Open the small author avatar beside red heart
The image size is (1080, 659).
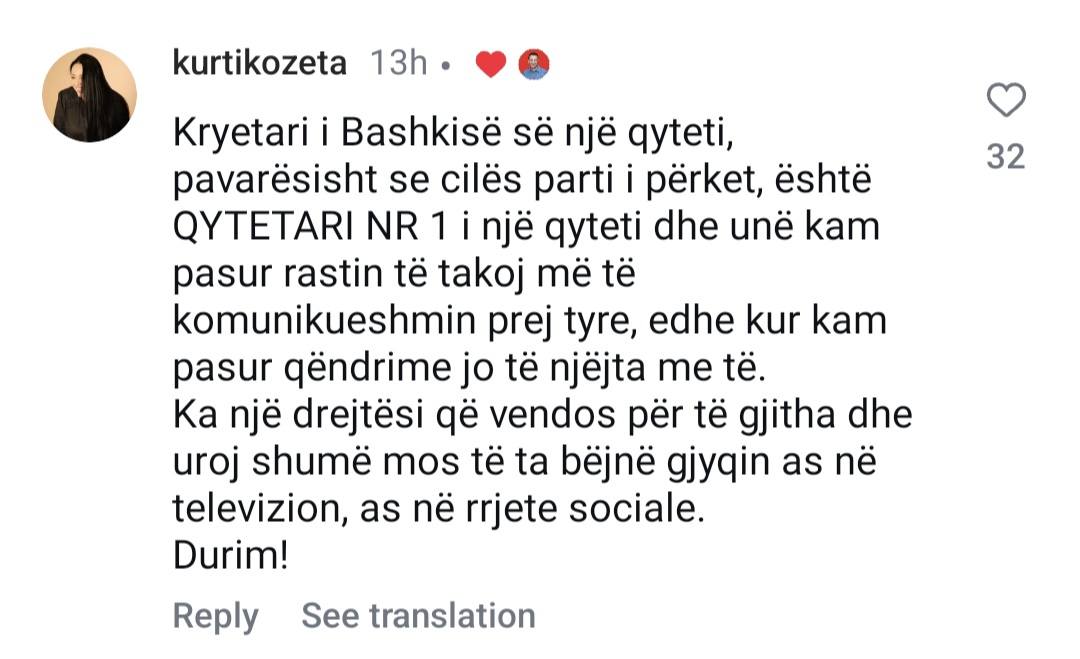pos(534,65)
